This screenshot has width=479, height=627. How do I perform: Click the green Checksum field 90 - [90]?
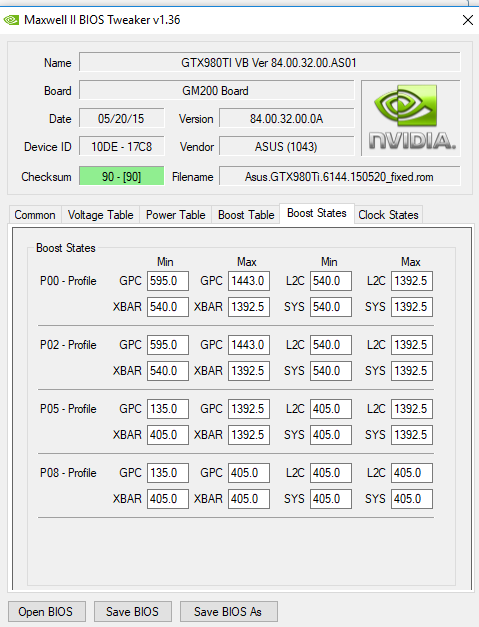122,176
